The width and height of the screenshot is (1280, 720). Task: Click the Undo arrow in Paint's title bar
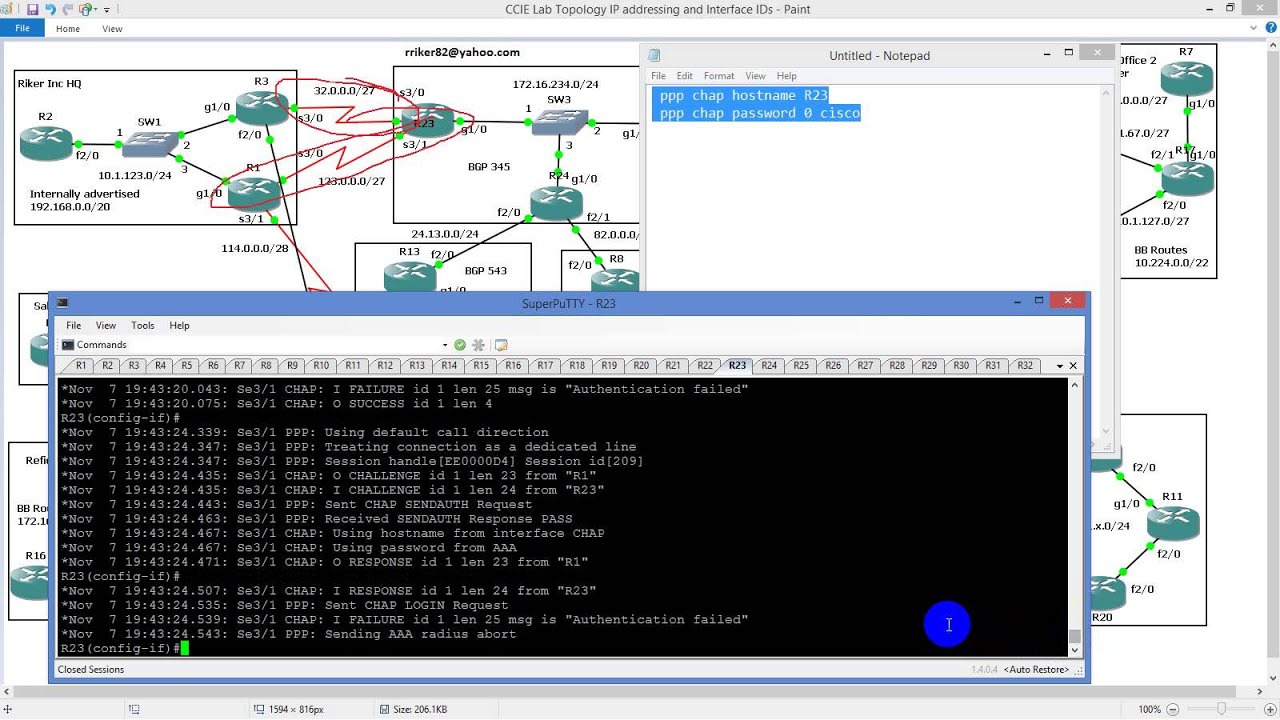click(x=52, y=9)
